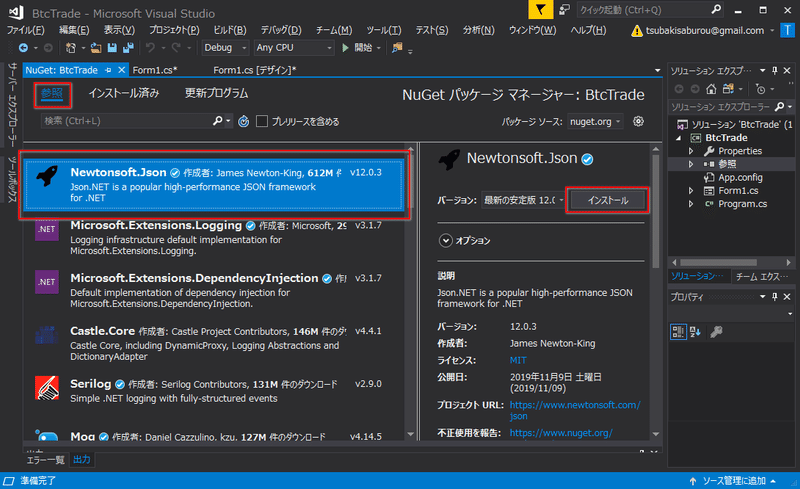Open the document tab overflow dropdown
The height and width of the screenshot is (489, 800).
(x=657, y=70)
